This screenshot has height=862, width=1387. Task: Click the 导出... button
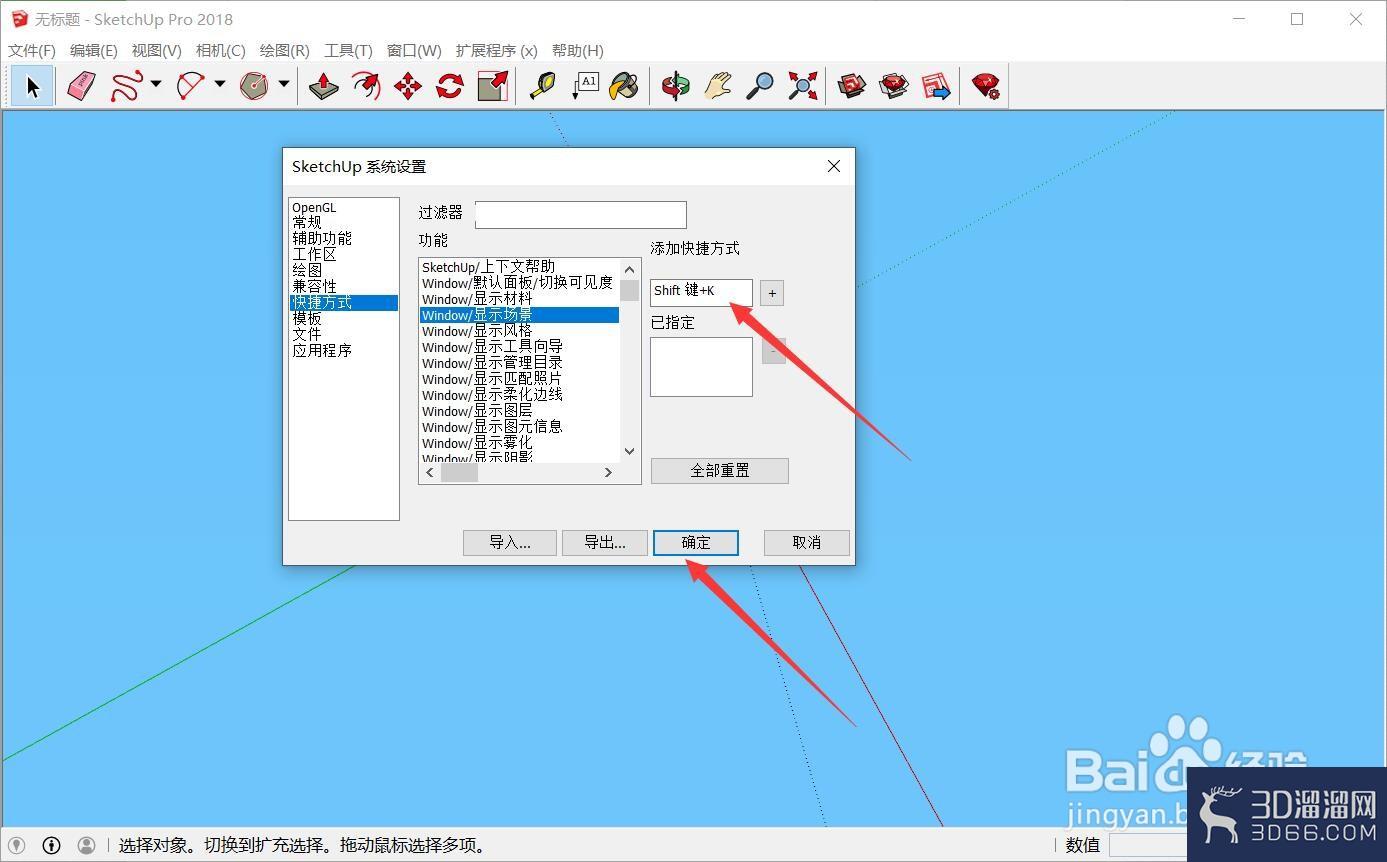pyautogui.click(x=605, y=543)
